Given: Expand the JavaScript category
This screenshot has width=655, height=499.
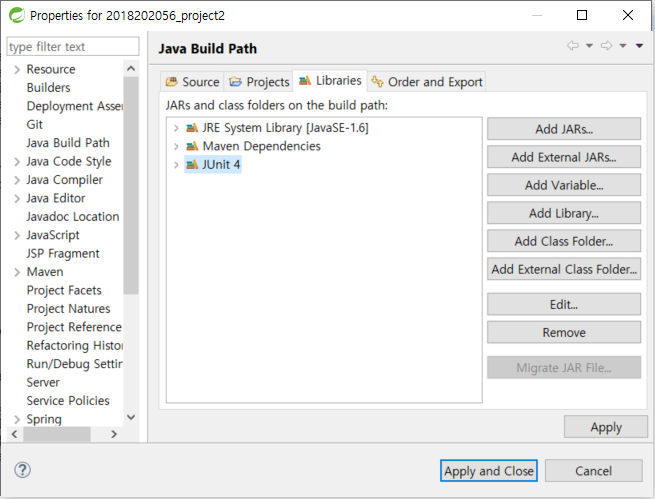Looking at the screenshot, I should point(17,235).
